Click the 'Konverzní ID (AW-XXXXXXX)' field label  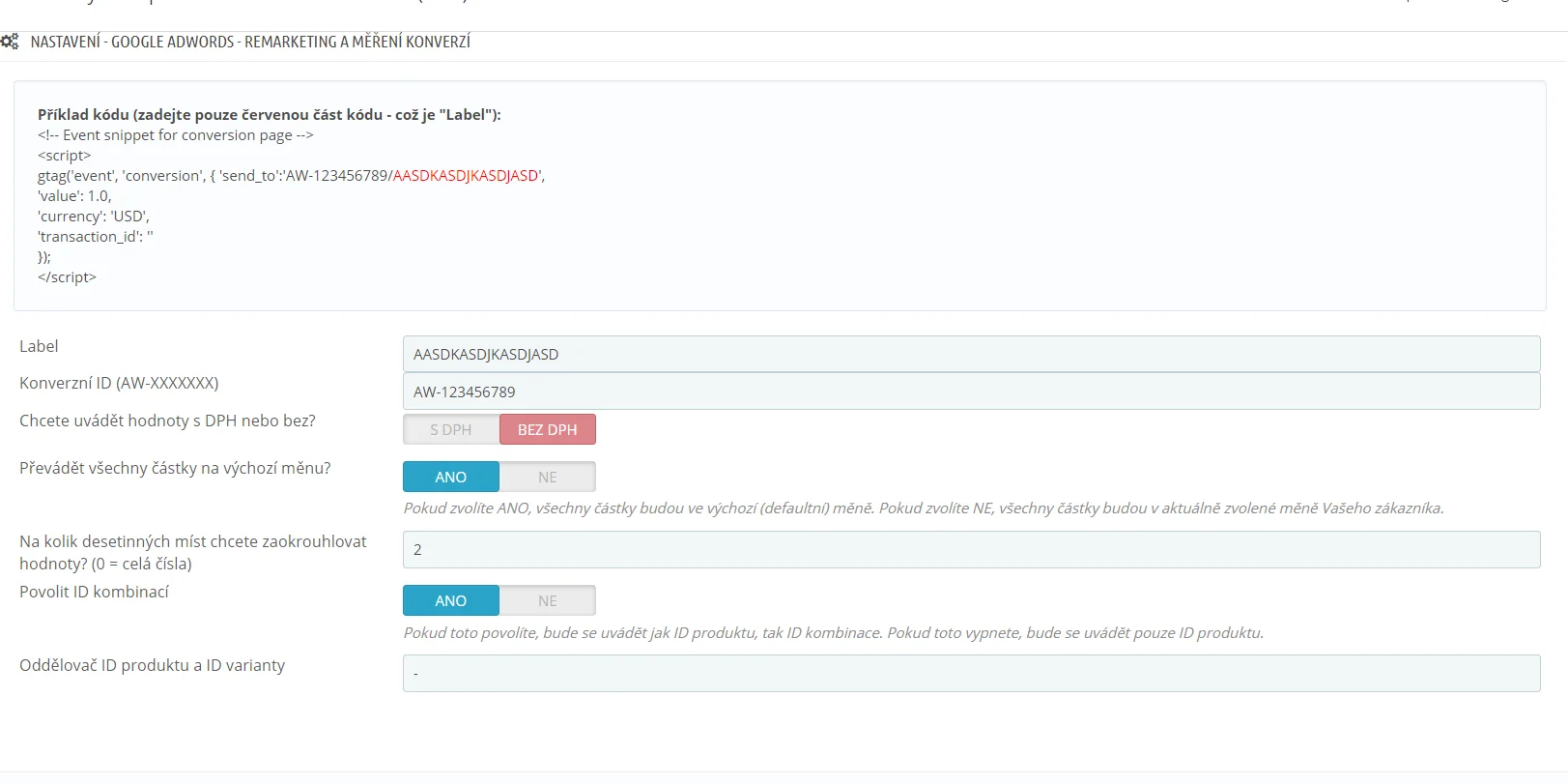pyautogui.click(x=119, y=383)
